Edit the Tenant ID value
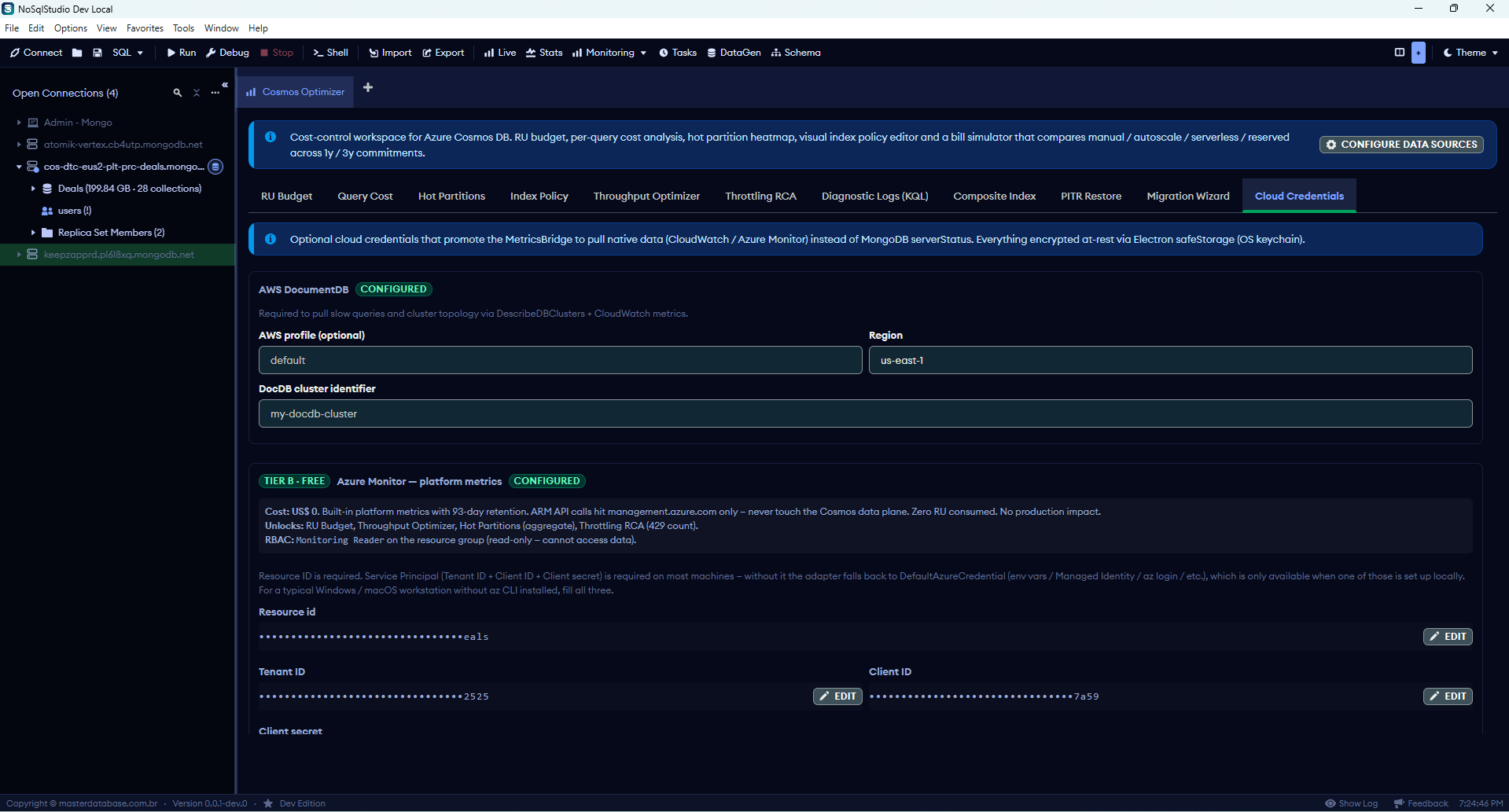This screenshot has width=1509, height=812. [x=837, y=696]
